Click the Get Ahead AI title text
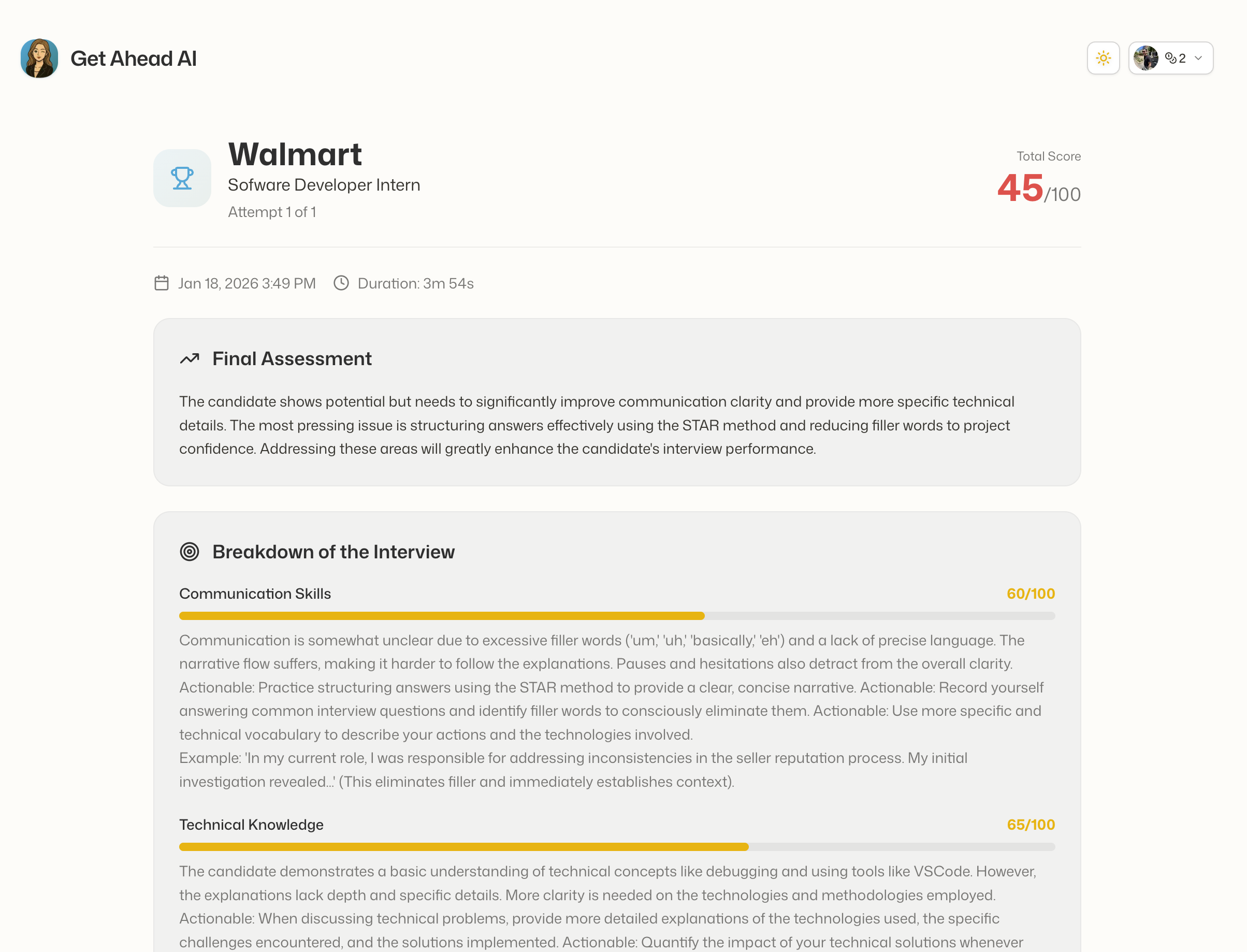This screenshot has width=1247, height=952. pyautogui.click(x=134, y=57)
